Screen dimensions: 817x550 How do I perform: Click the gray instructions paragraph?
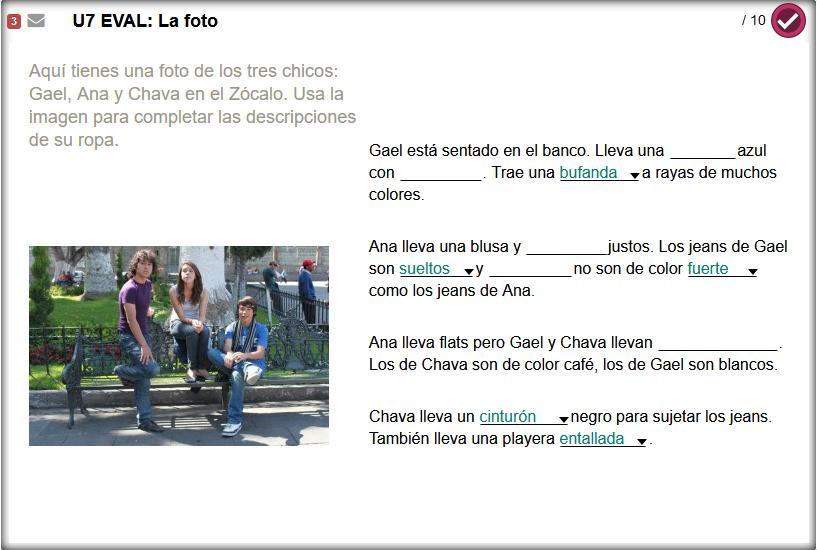[x=192, y=105]
